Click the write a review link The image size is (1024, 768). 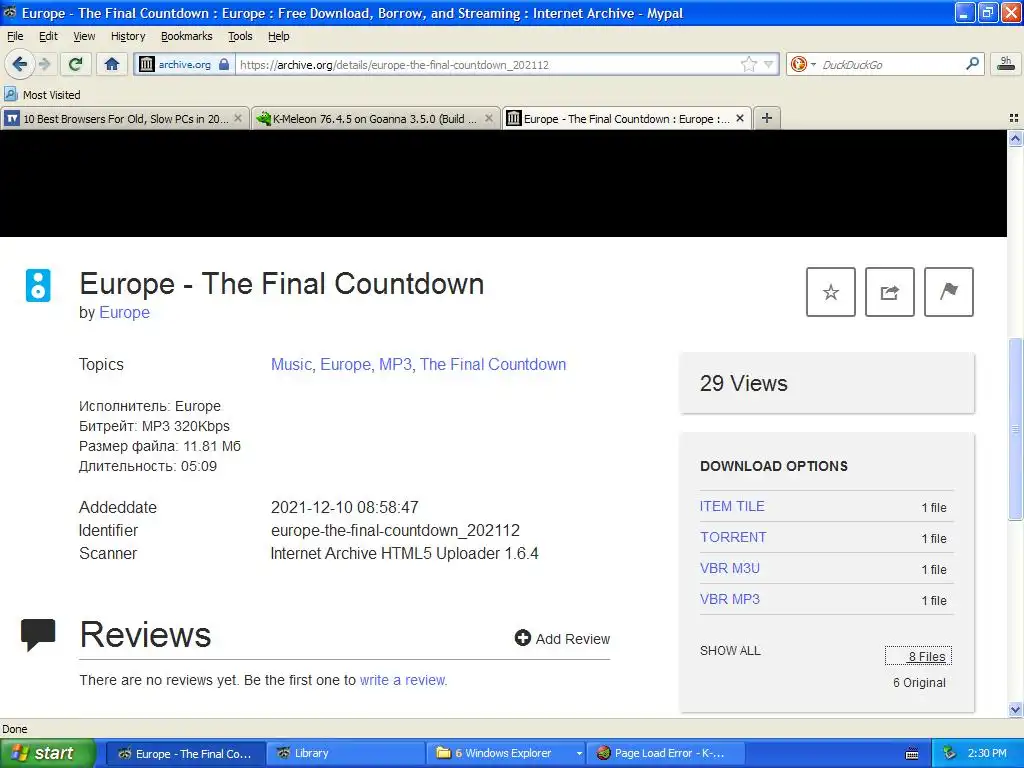pos(402,680)
